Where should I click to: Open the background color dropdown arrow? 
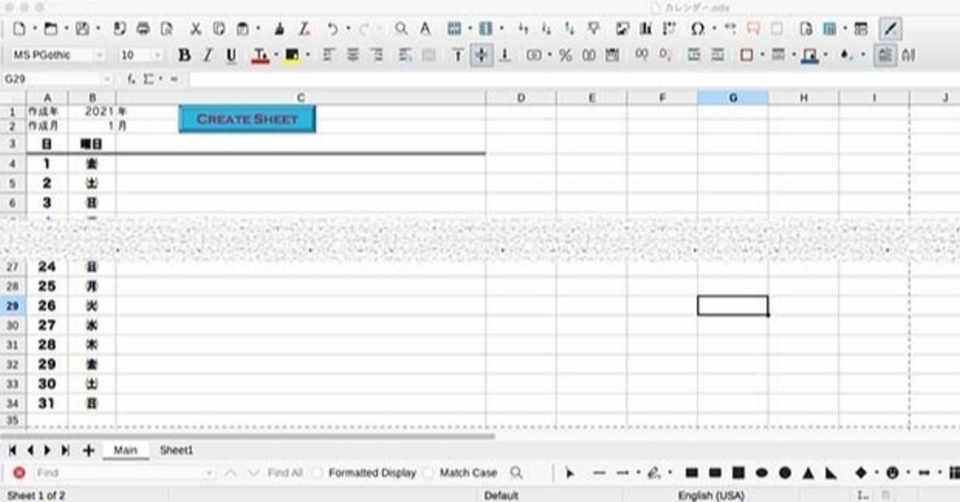307,55
